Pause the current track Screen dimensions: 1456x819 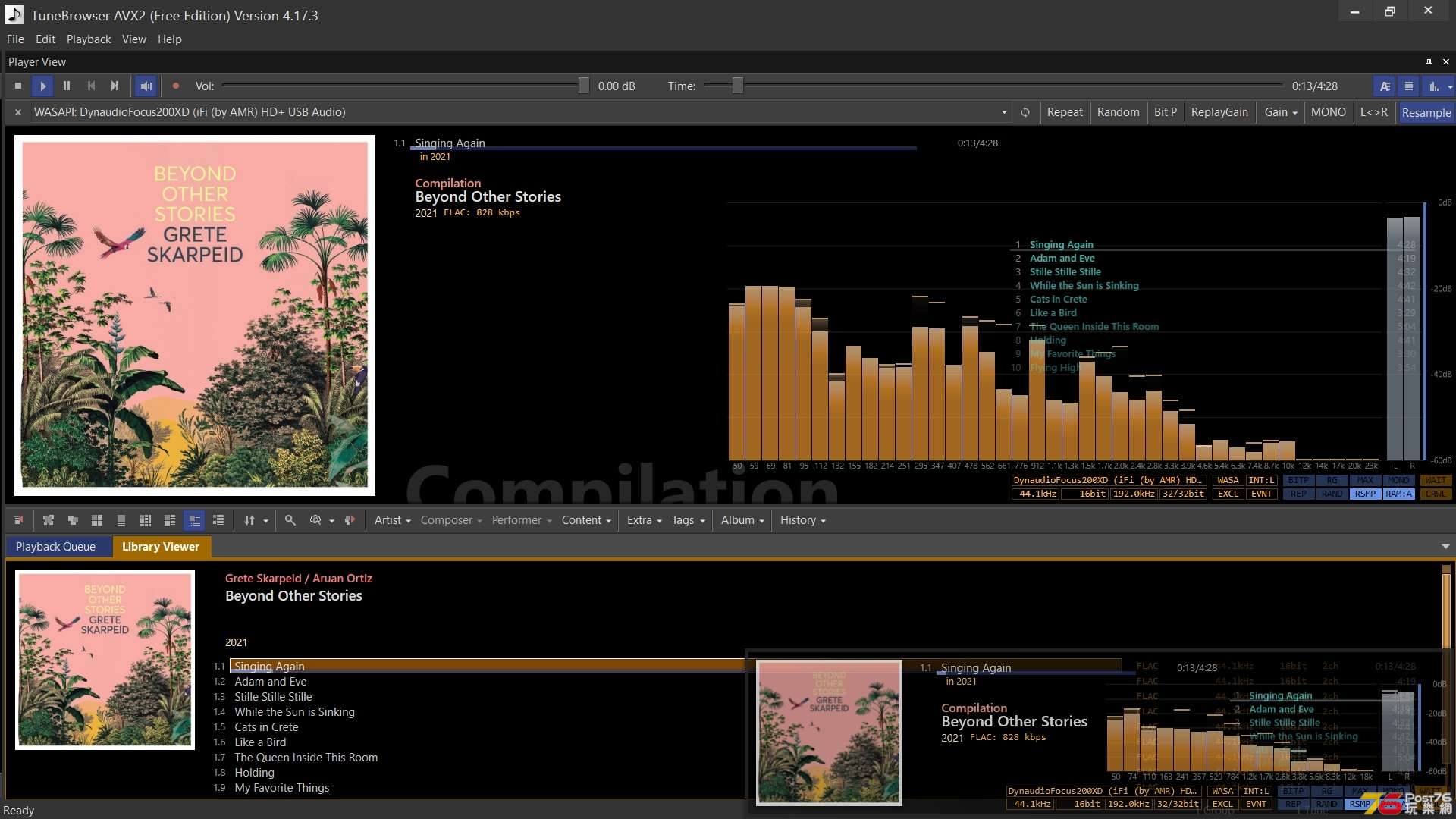67,86
